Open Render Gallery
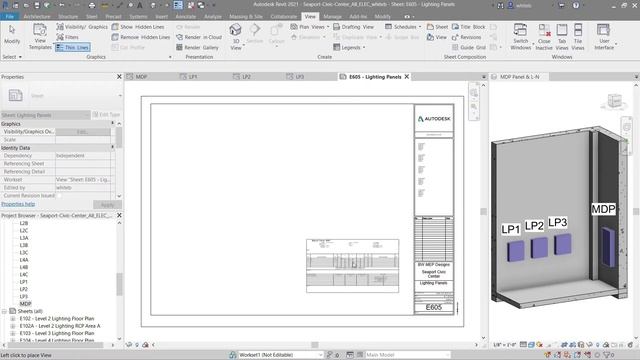This screenshot has height=360, width=640. click(197, 47)
